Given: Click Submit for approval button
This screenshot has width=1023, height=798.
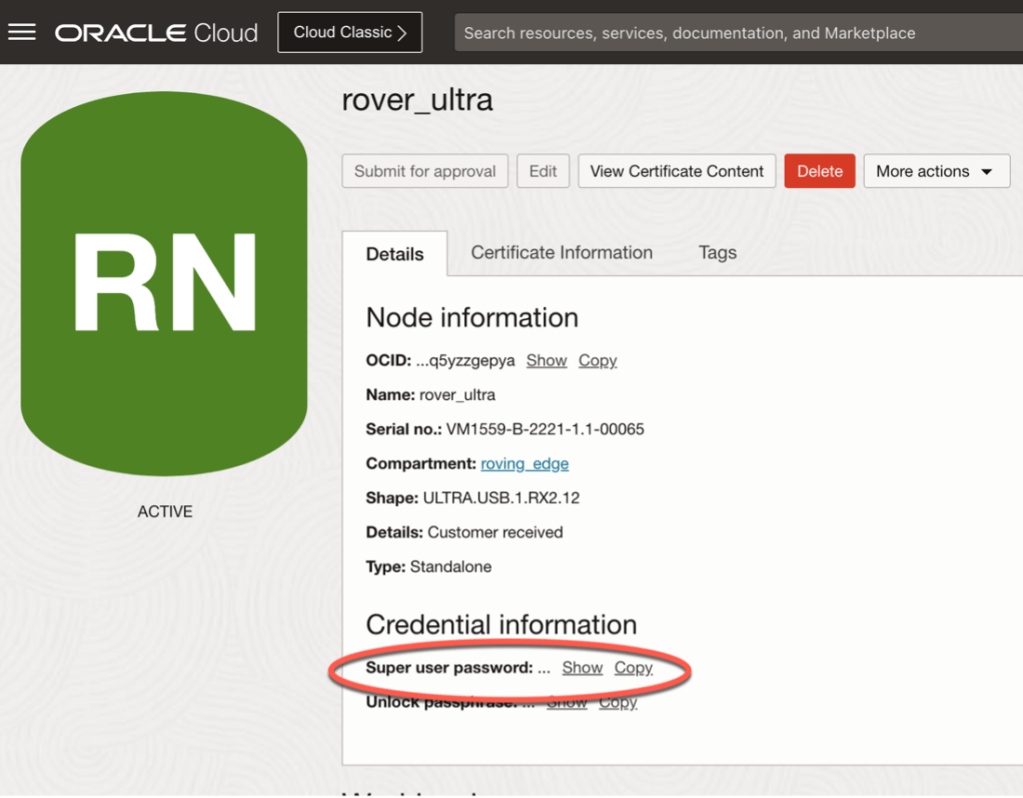Looking at the screenshot, I should 425,171.
